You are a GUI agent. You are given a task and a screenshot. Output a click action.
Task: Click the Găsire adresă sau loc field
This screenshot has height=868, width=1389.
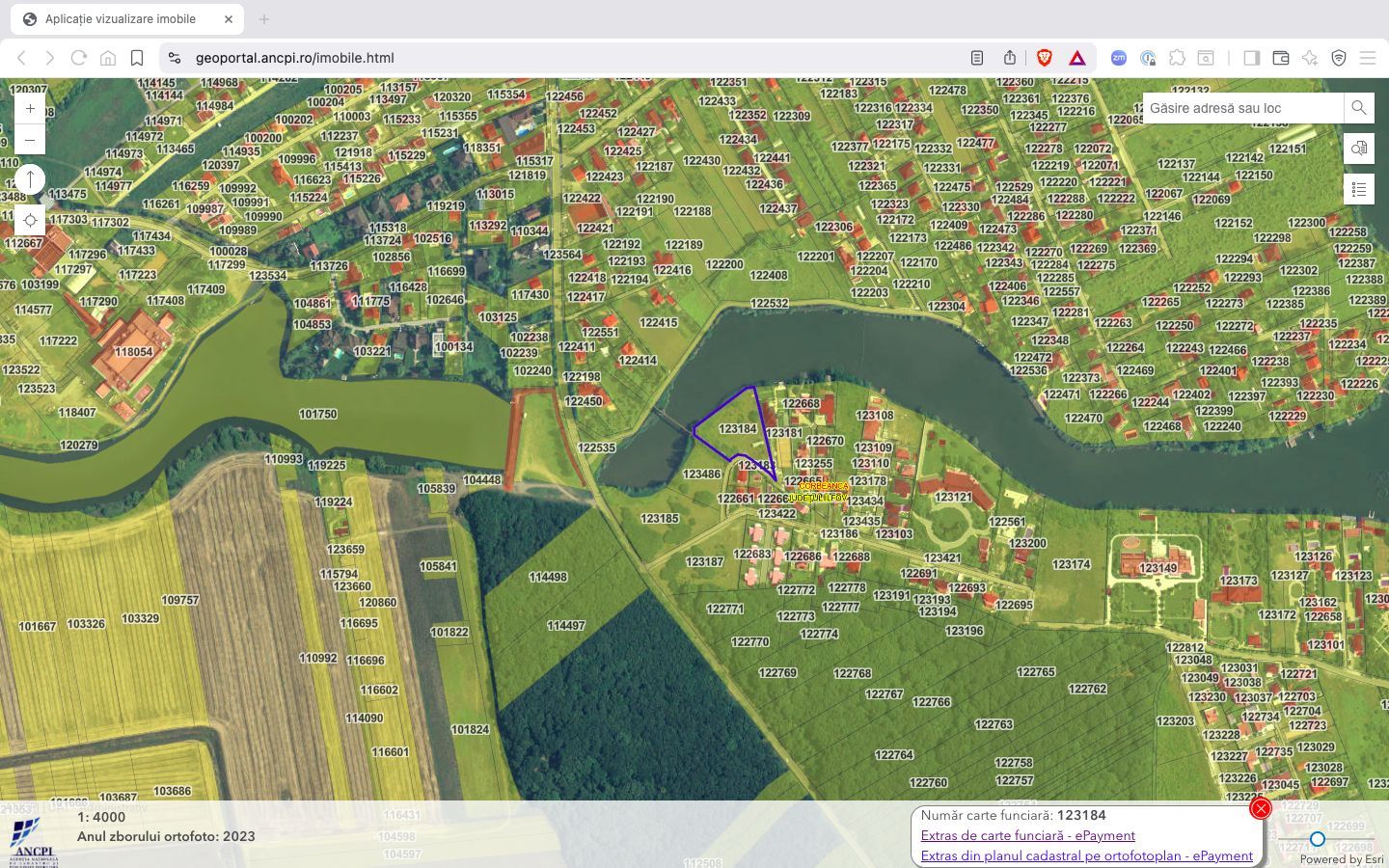1242,108
